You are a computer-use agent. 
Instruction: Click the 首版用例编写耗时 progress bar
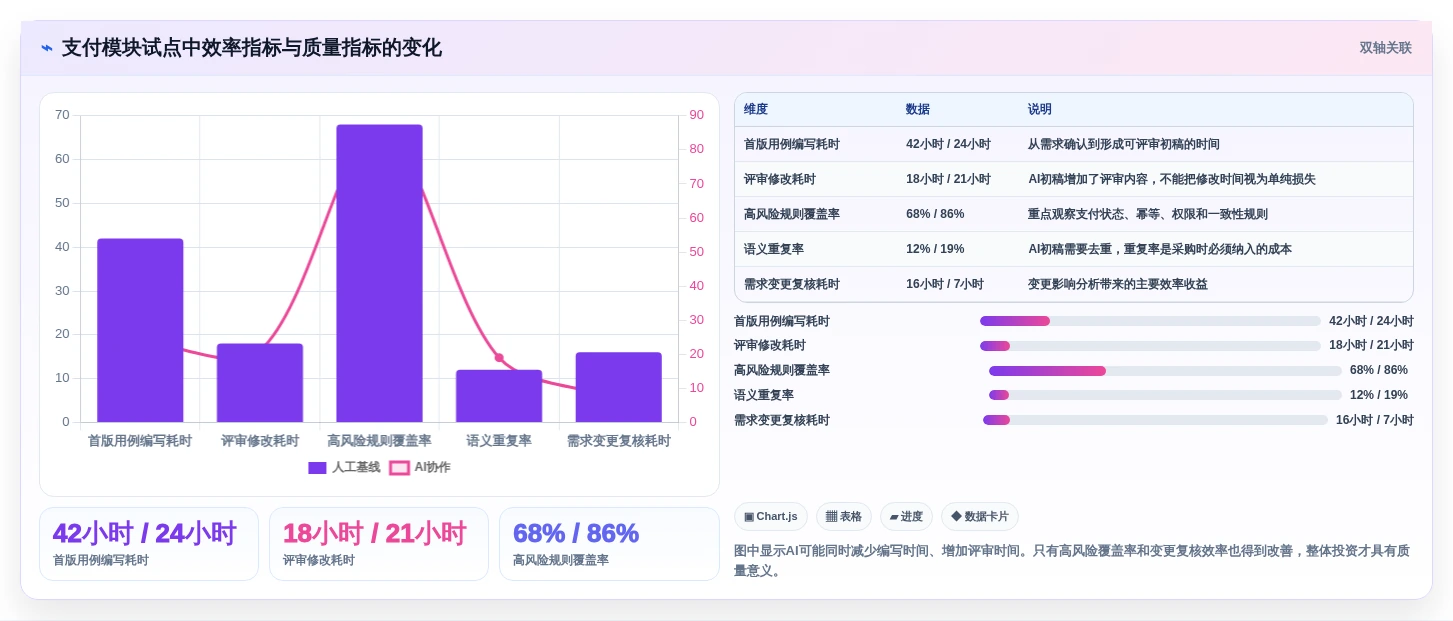coord(1150,321)
